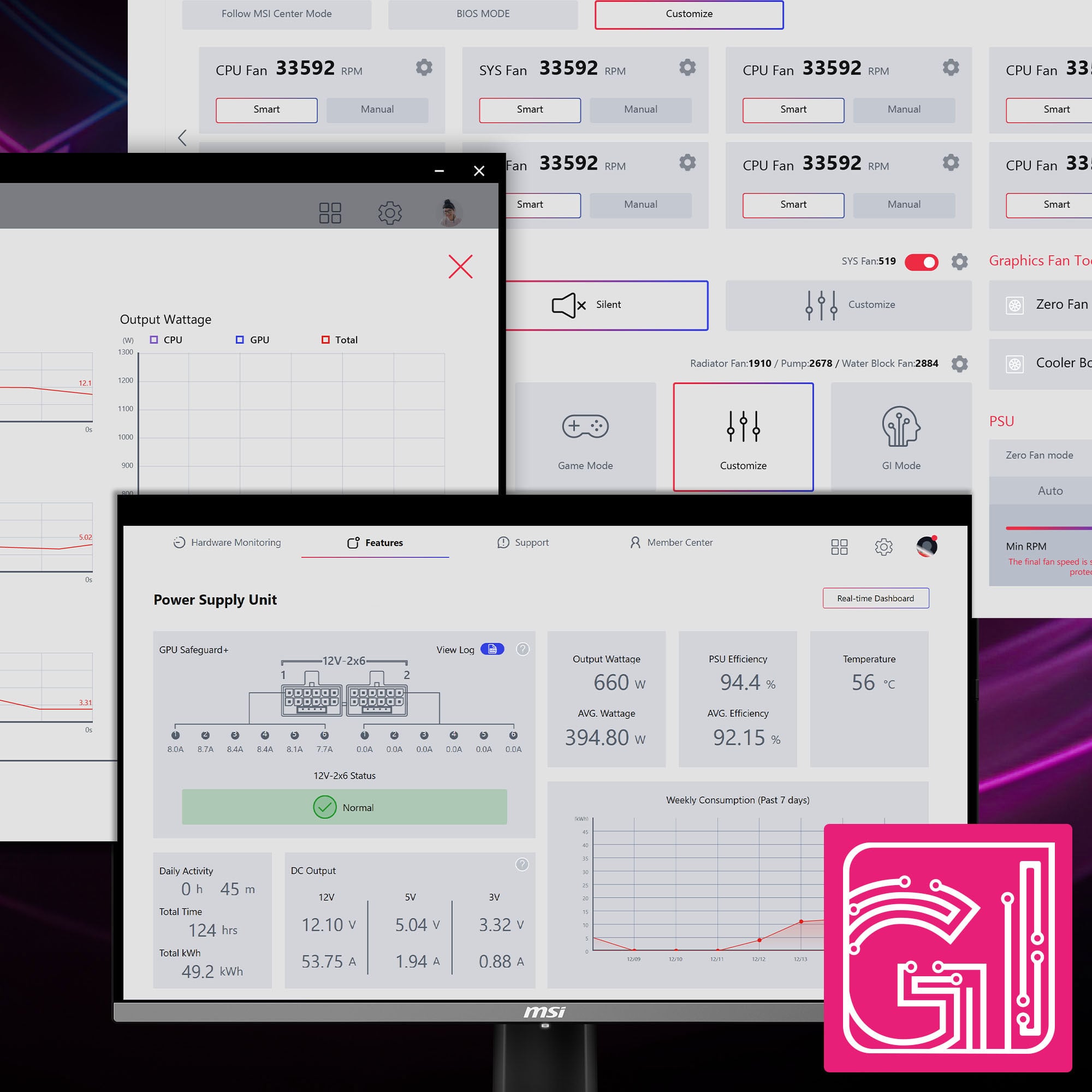The width and height of the screenshot is (1092, 1092).
Task: Open the gear next to Water Block Fan:2884
Action: (x=959, y=364)
